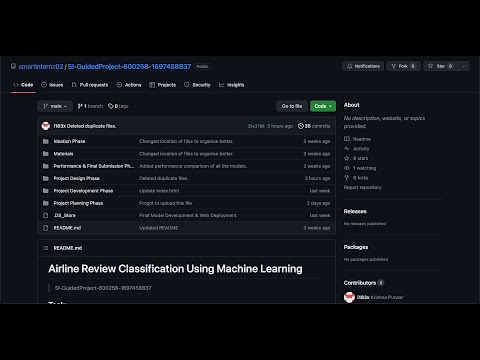The image size is (480, 360).
Task: Open commit message 'Updated README'
Action: [158, 228]
